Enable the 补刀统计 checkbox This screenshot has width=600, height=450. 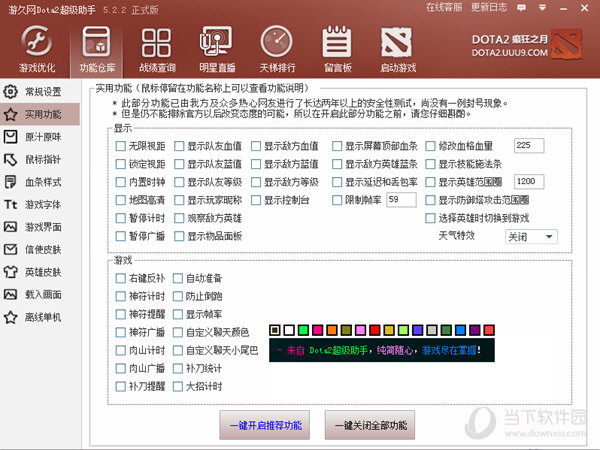pyautogui.click(x=178, y=368)
